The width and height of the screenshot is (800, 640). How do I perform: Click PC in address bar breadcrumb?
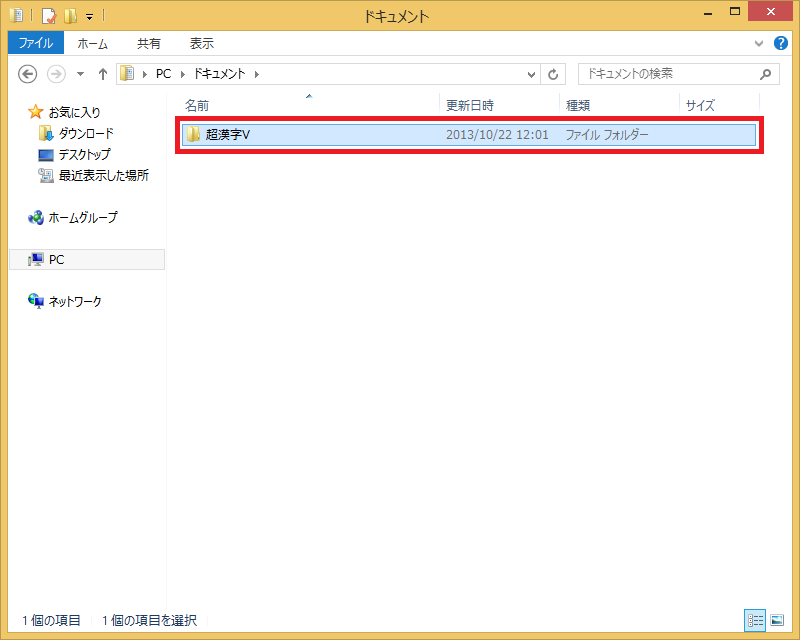[163, 74]
